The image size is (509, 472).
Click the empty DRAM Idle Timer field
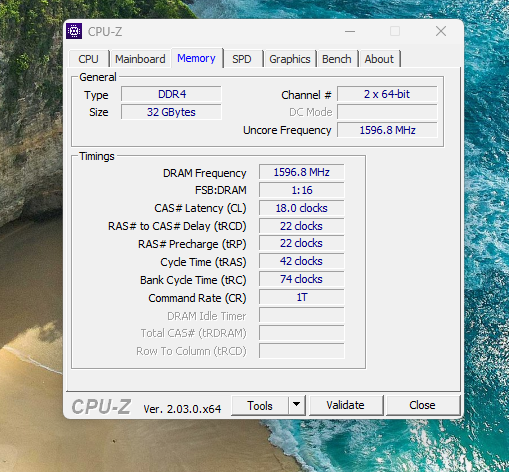point(302,315)
